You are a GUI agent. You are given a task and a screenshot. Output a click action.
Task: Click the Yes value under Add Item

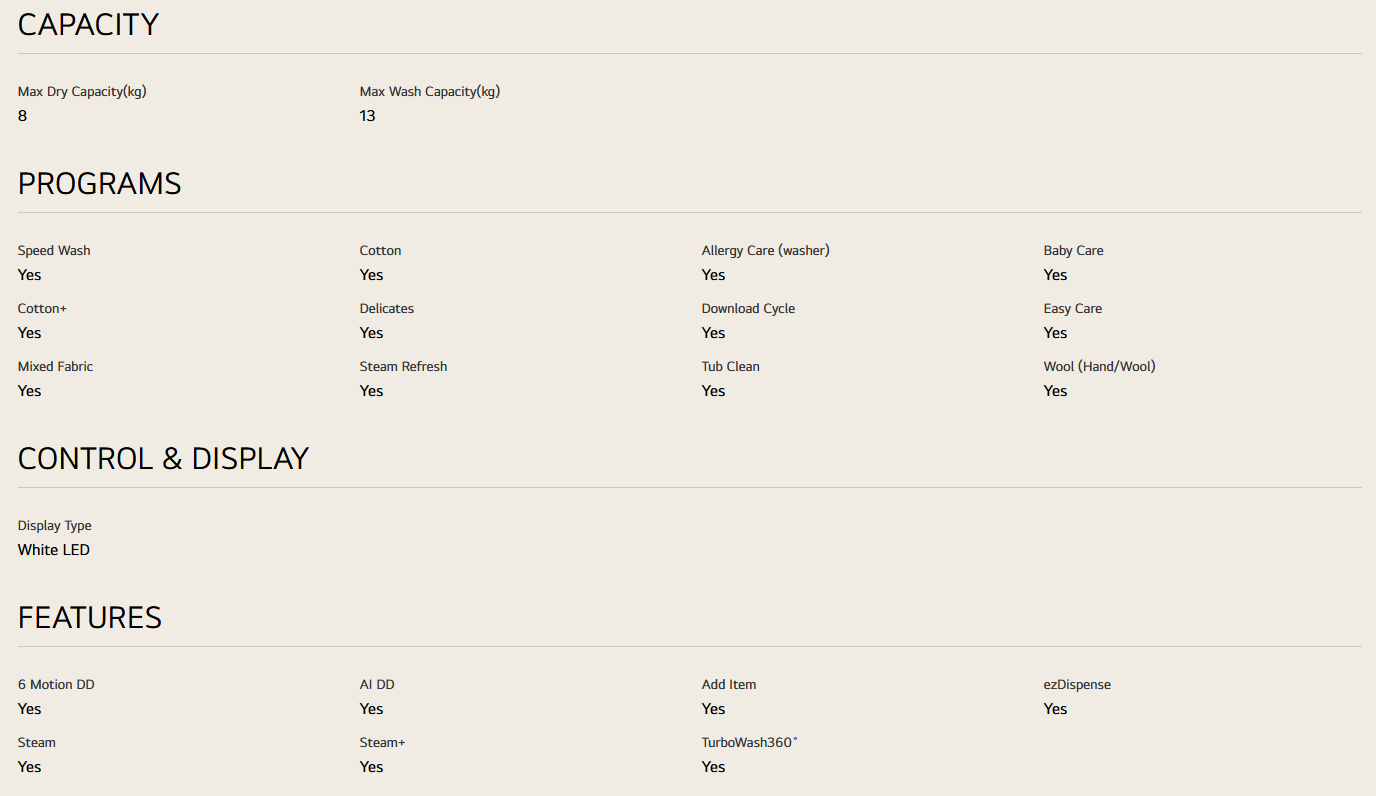(x=713, y=709)
